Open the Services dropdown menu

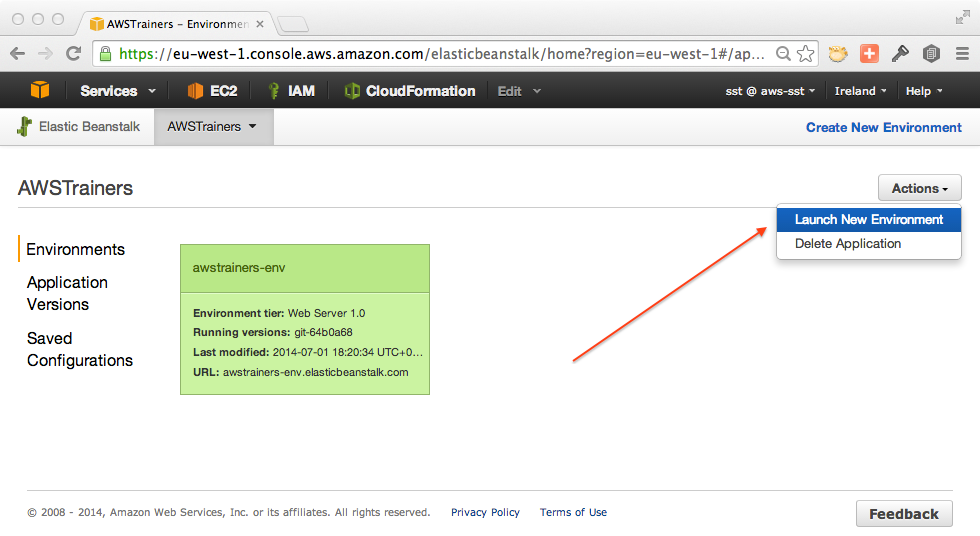118,91
